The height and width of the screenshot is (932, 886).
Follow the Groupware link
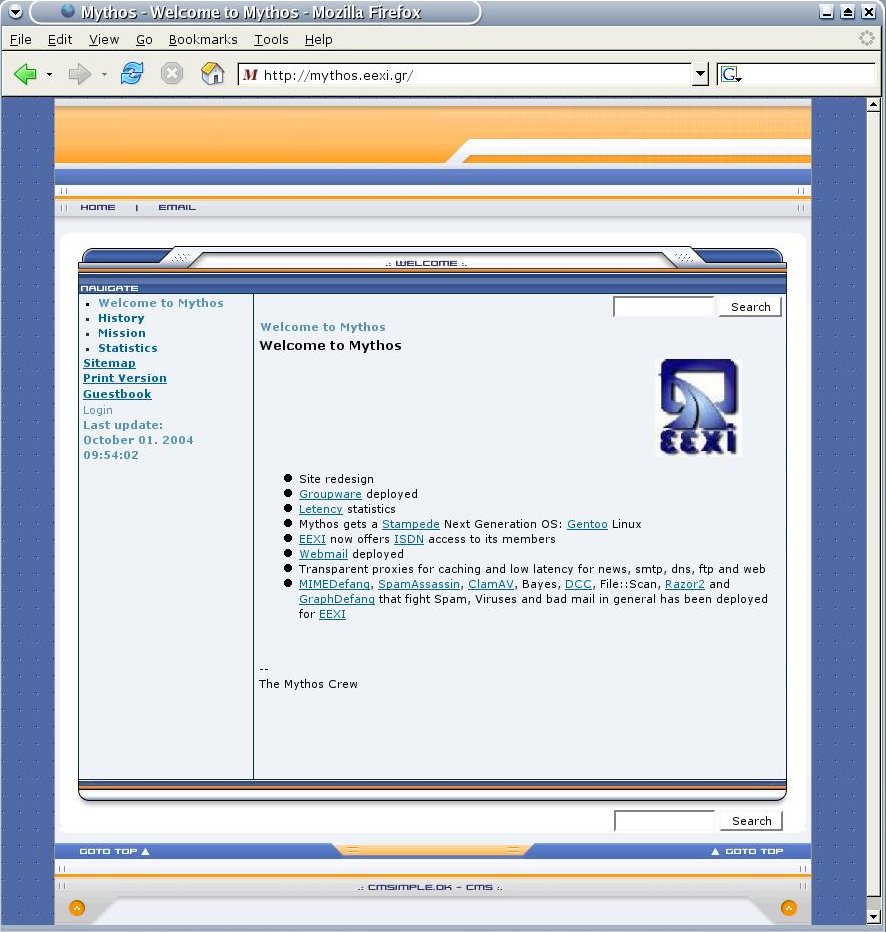click(330, 494)
